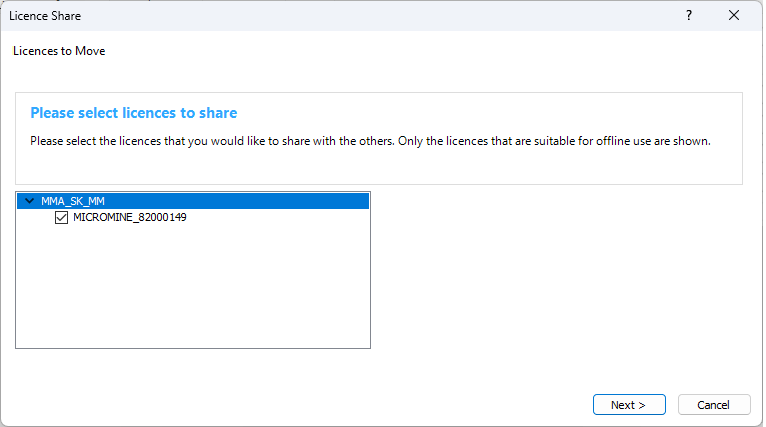Click the Next > button
The width and height of the screenshot is (766, 427).
pyautogui.click(x=629, y=405)
